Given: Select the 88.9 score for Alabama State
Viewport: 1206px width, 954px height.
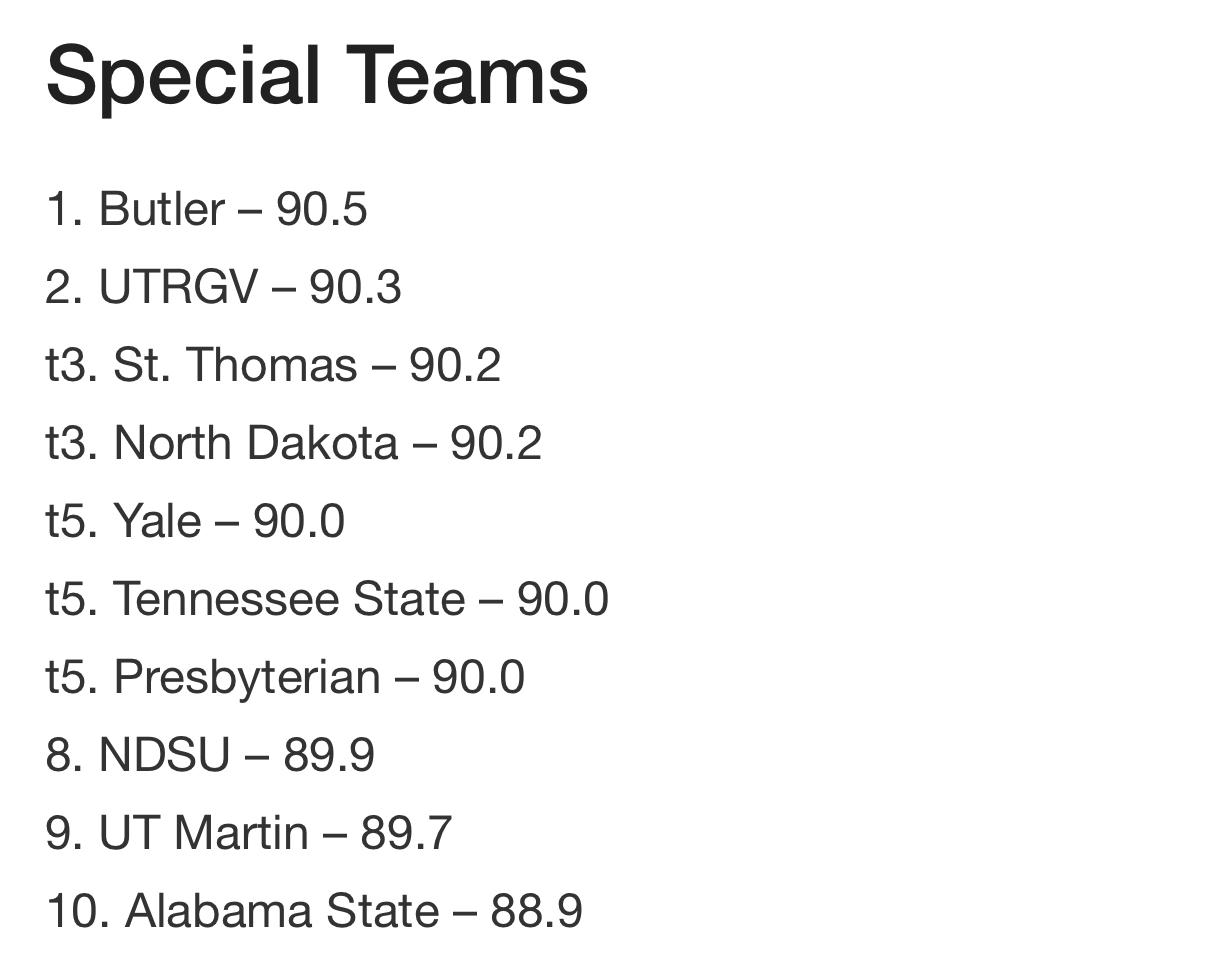Looking at the screenshot, I should tap(536, 911).
